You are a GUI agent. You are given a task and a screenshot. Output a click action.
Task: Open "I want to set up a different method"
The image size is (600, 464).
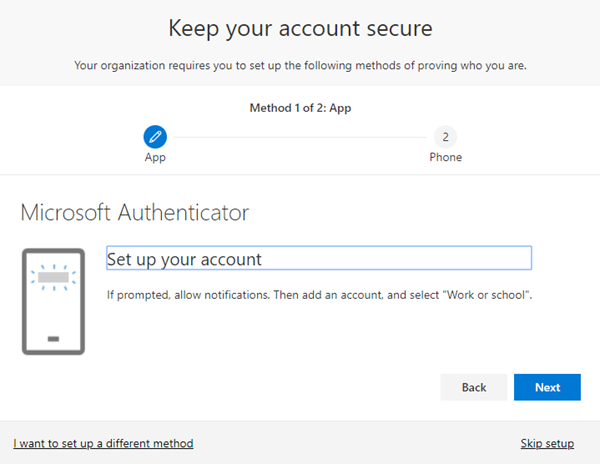(103, 443)
